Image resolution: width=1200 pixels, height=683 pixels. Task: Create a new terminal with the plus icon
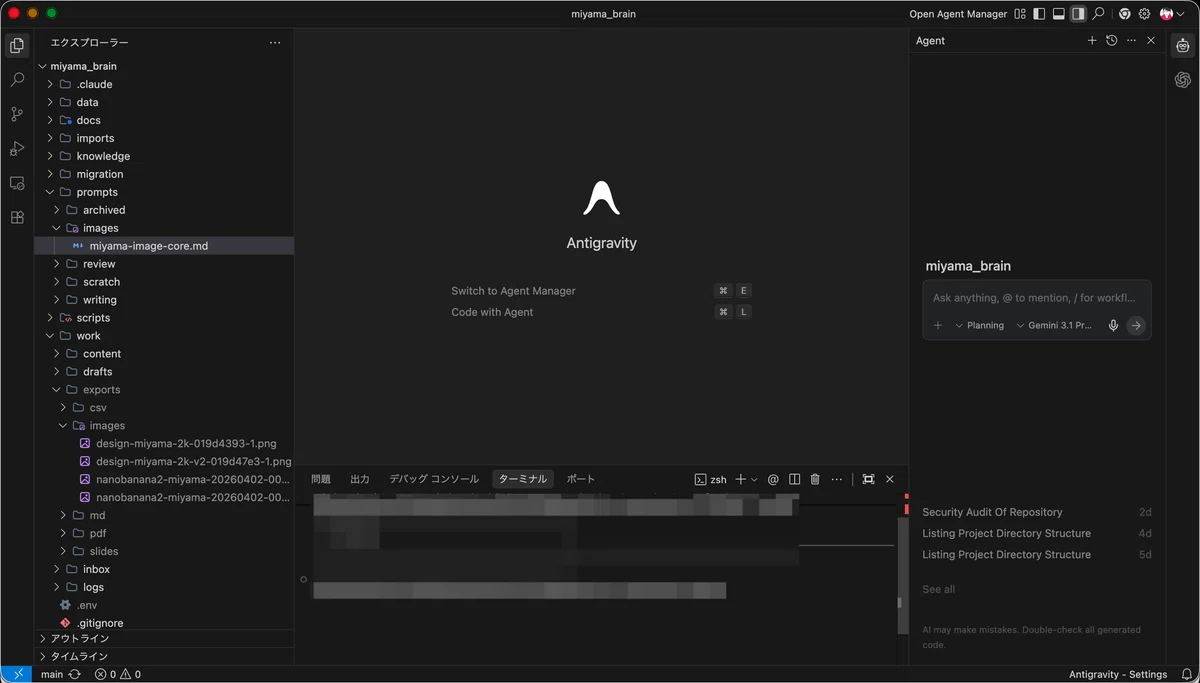[x=741, y=480]
